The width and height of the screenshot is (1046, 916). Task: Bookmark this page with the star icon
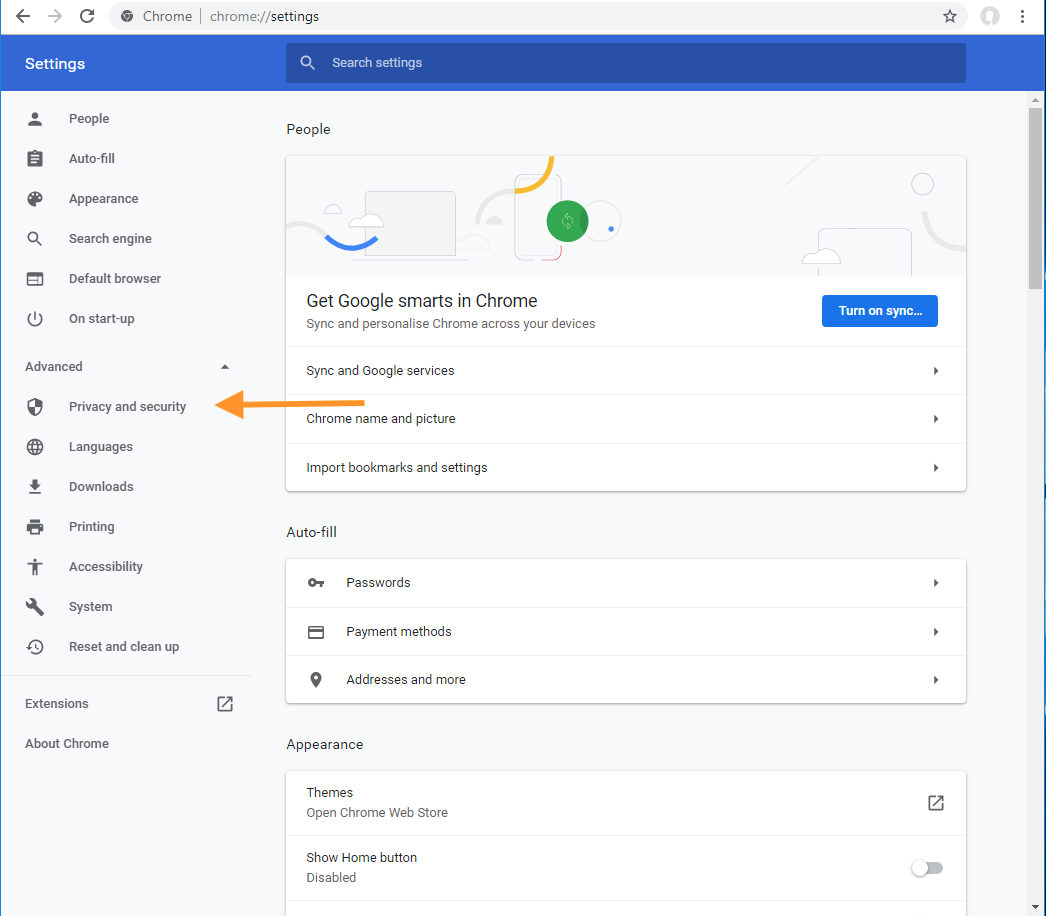950,16
